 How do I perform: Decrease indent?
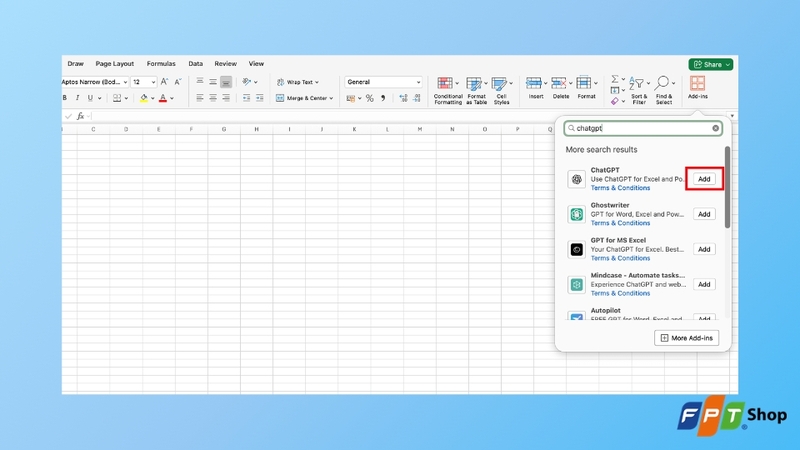click(246, 98)
